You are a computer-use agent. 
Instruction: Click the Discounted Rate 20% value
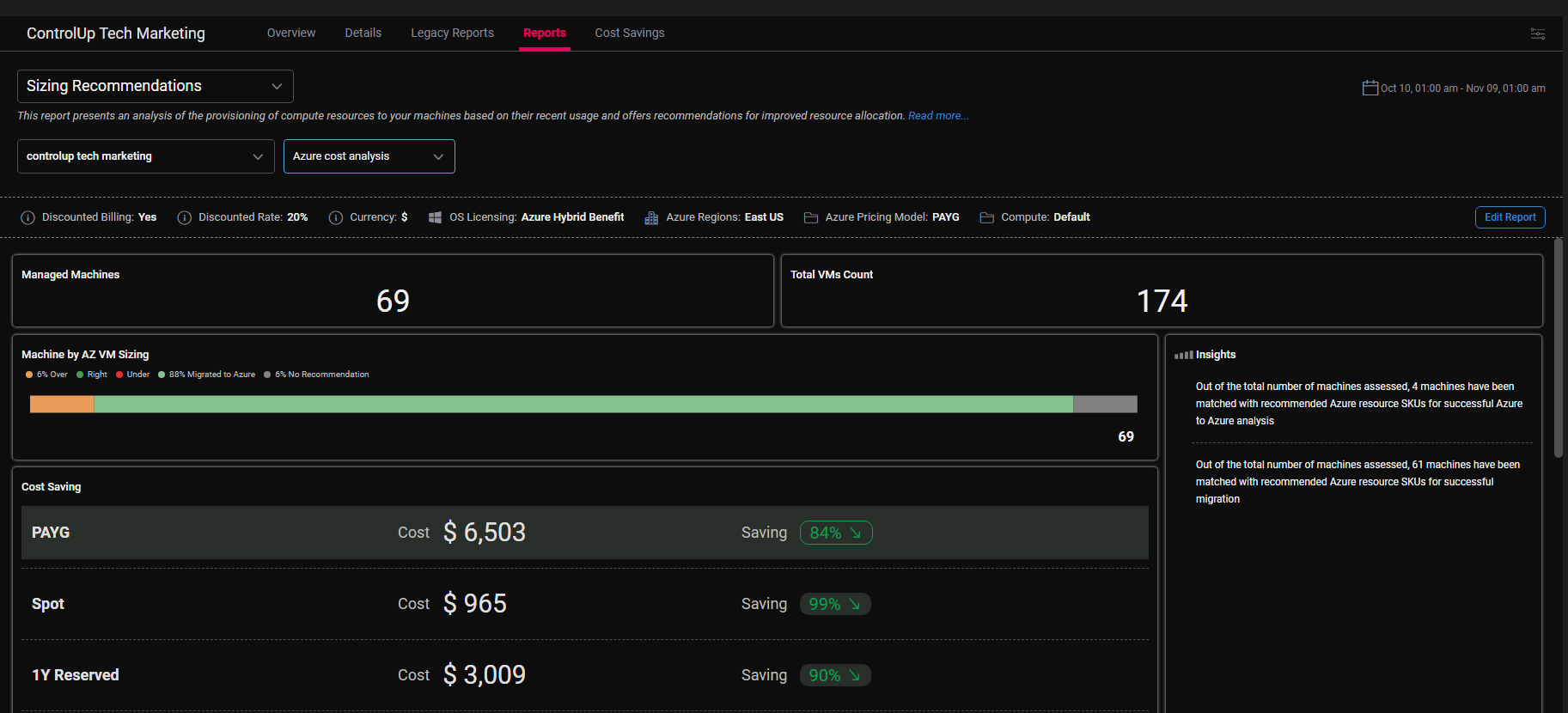(x=297, y=217)
